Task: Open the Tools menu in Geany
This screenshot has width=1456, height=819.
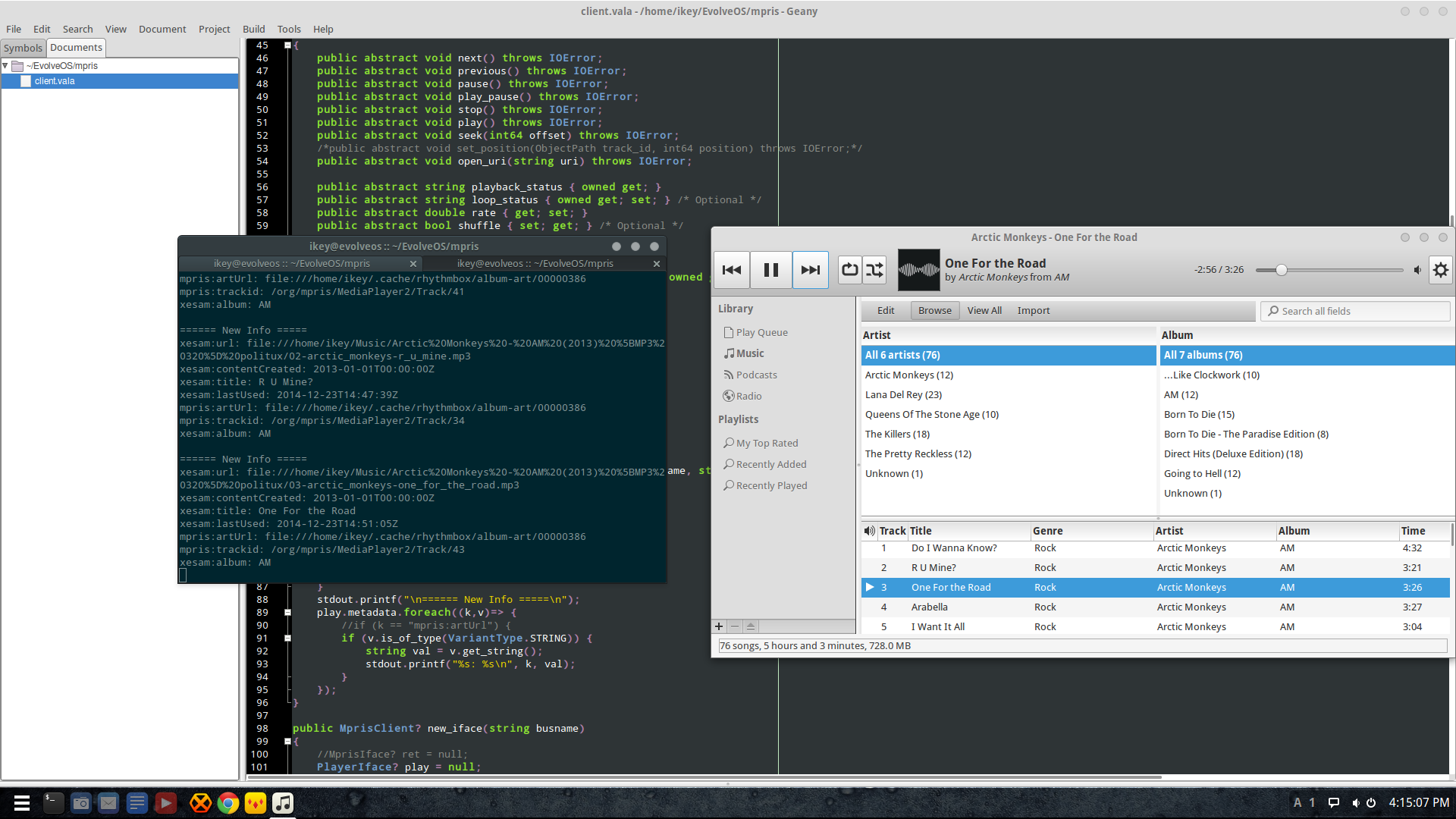Action: coord(289,29)
